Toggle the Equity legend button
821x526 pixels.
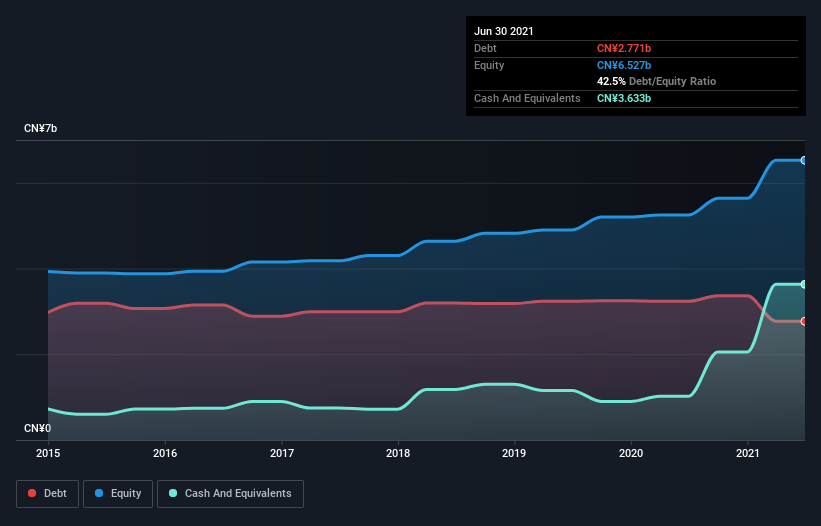click(118, 494)
